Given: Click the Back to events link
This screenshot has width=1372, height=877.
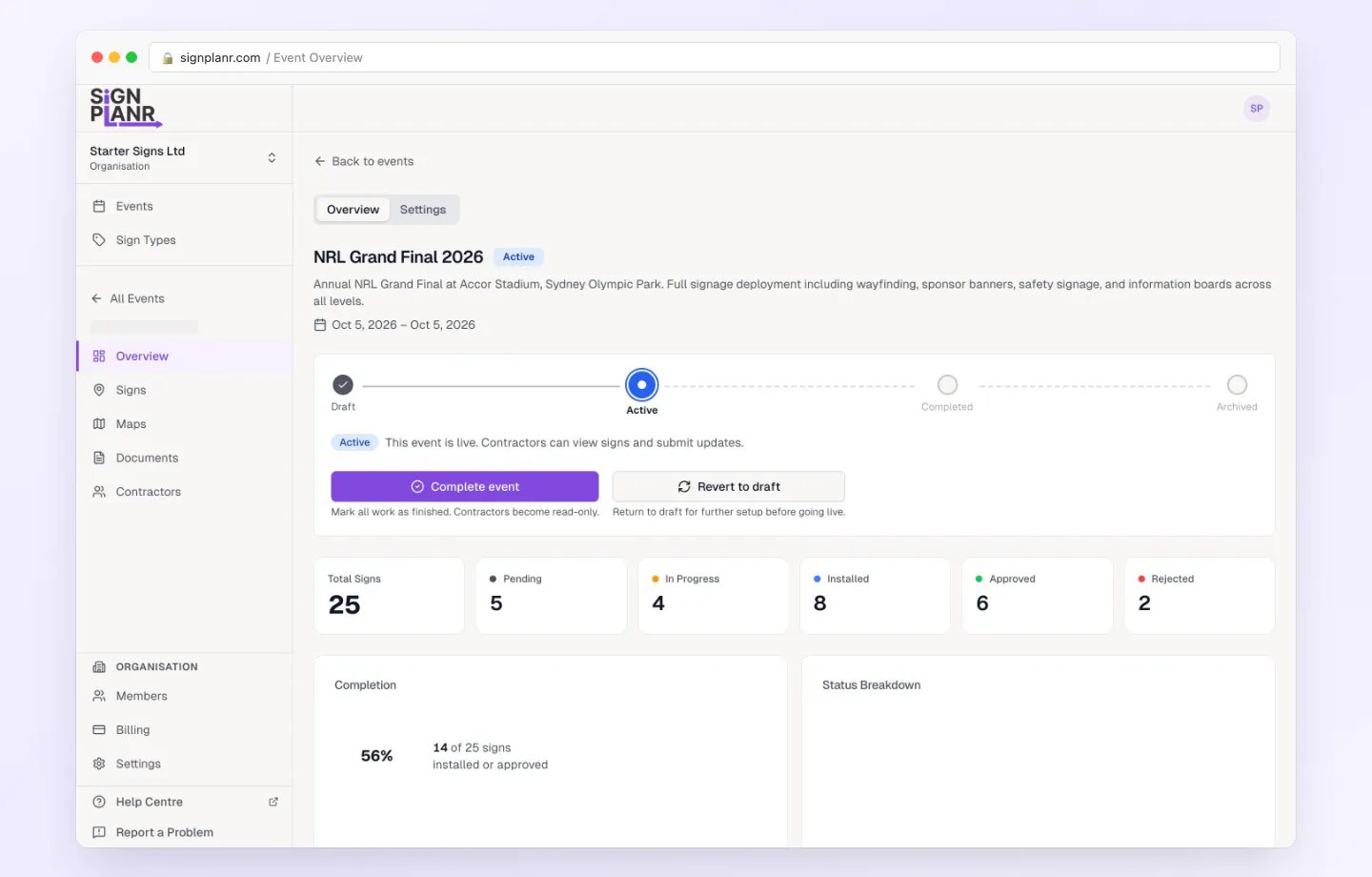Looking at the screenshot, I should pos(364,162).
